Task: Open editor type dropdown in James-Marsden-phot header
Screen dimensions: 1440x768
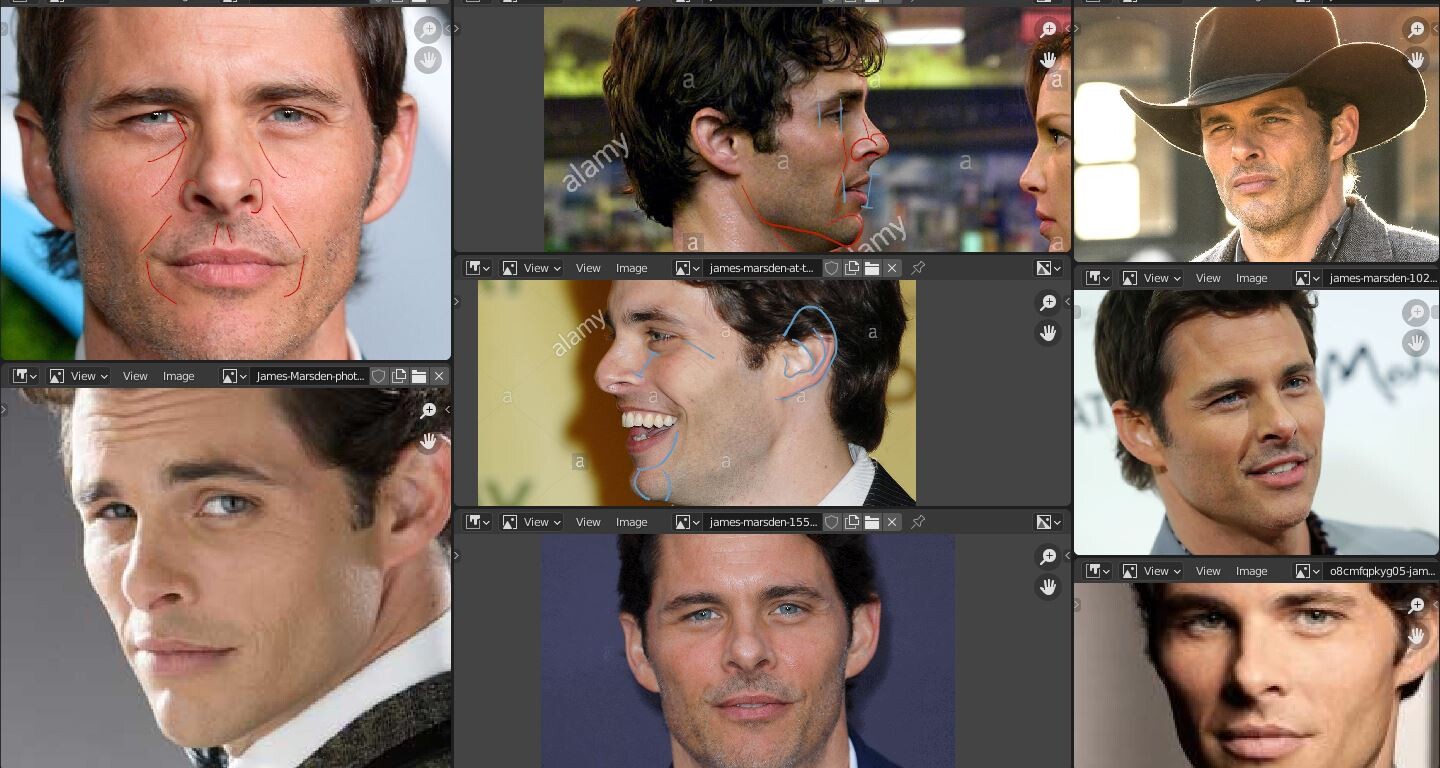Action: coord(24,376)
